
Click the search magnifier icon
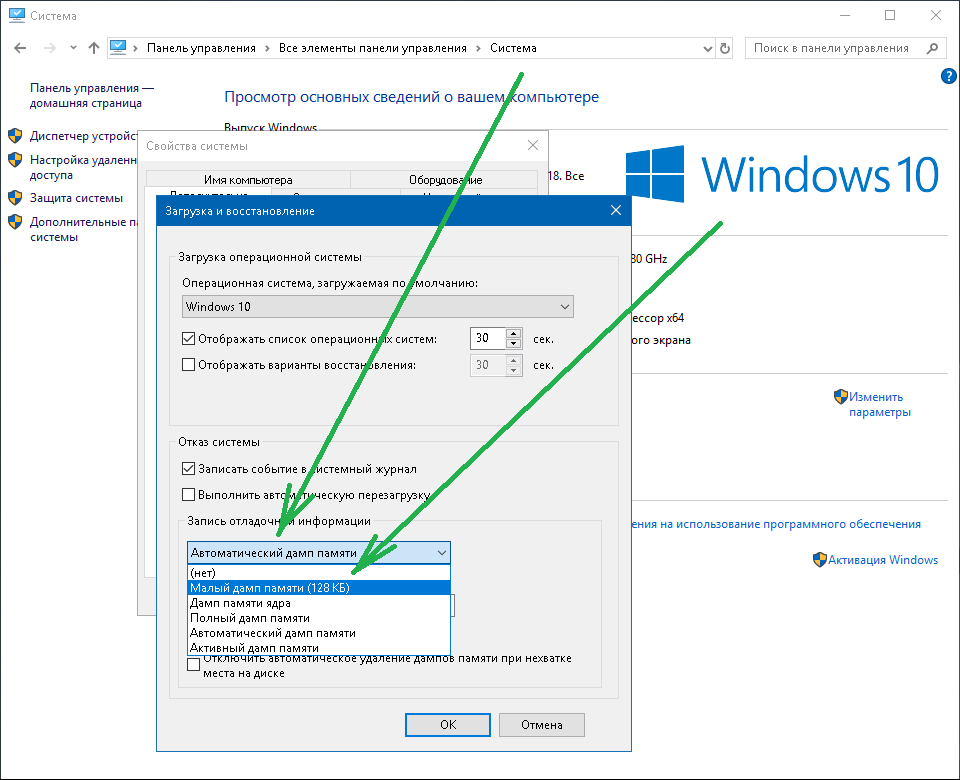(932, 48)
